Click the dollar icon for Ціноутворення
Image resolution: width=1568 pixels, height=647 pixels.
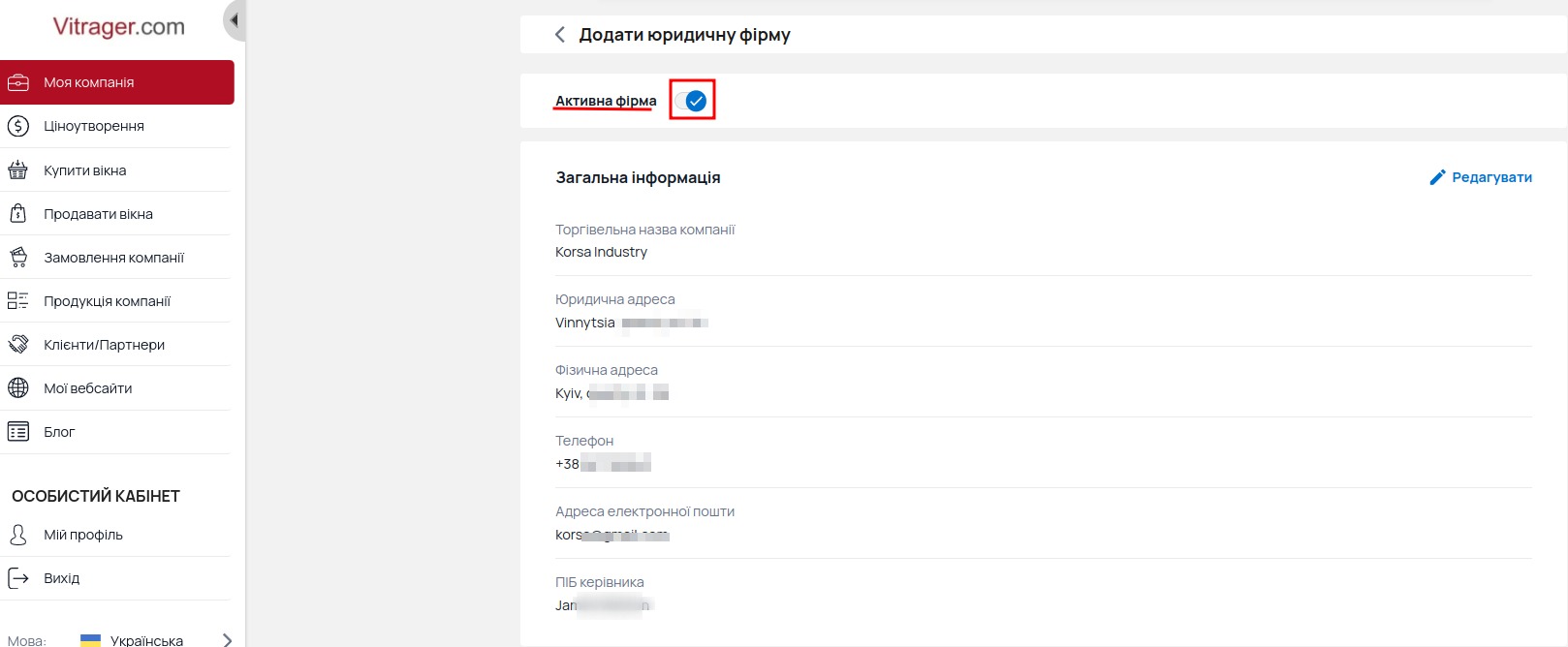[18, 126]
